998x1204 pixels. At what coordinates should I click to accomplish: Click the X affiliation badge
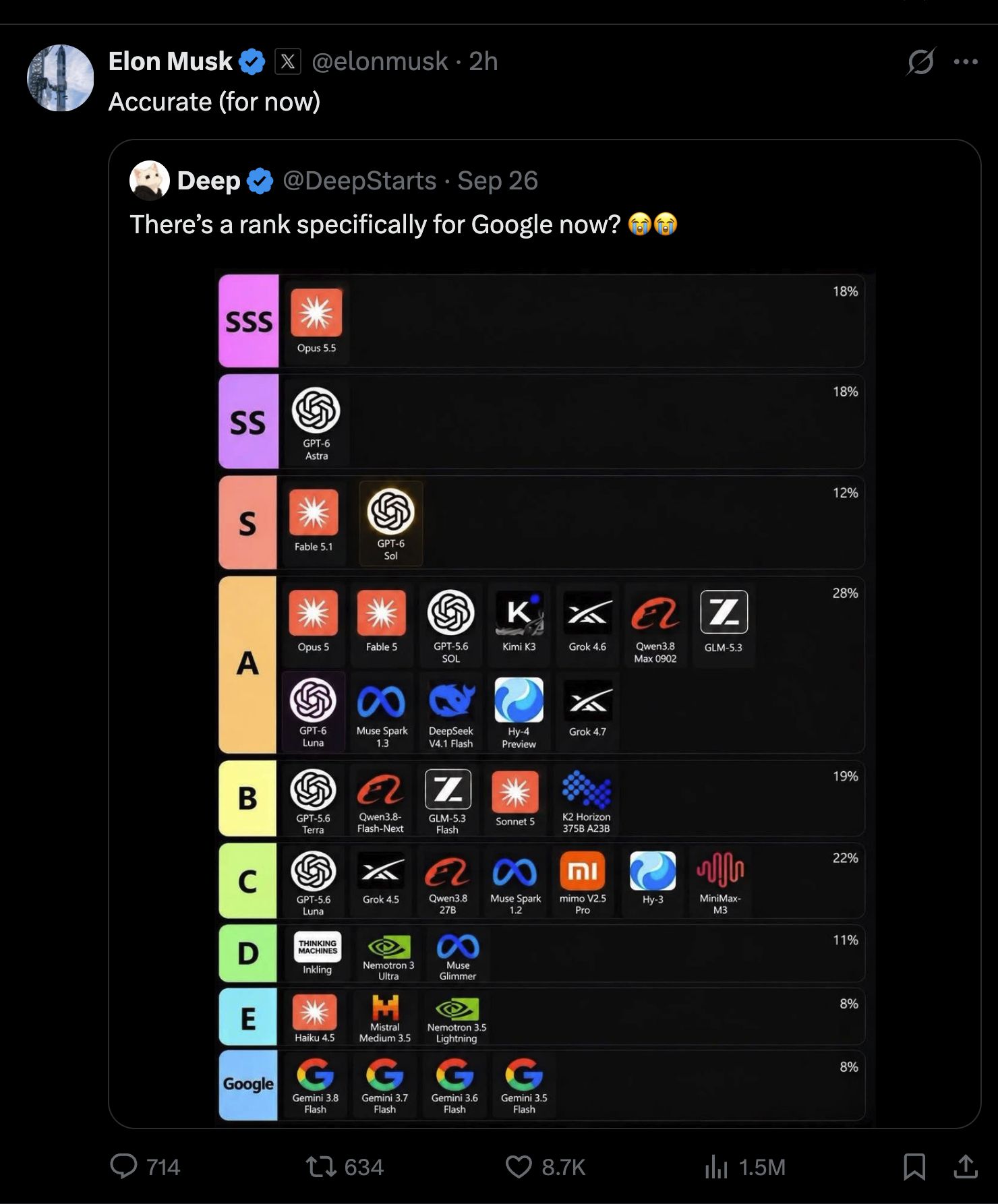(x=288, y=62)
